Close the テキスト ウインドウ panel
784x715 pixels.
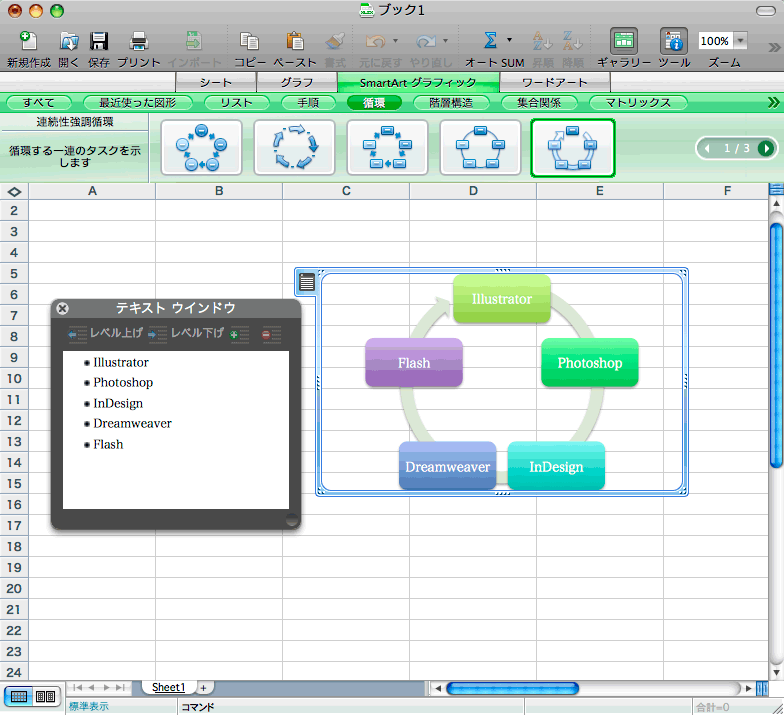62,308
